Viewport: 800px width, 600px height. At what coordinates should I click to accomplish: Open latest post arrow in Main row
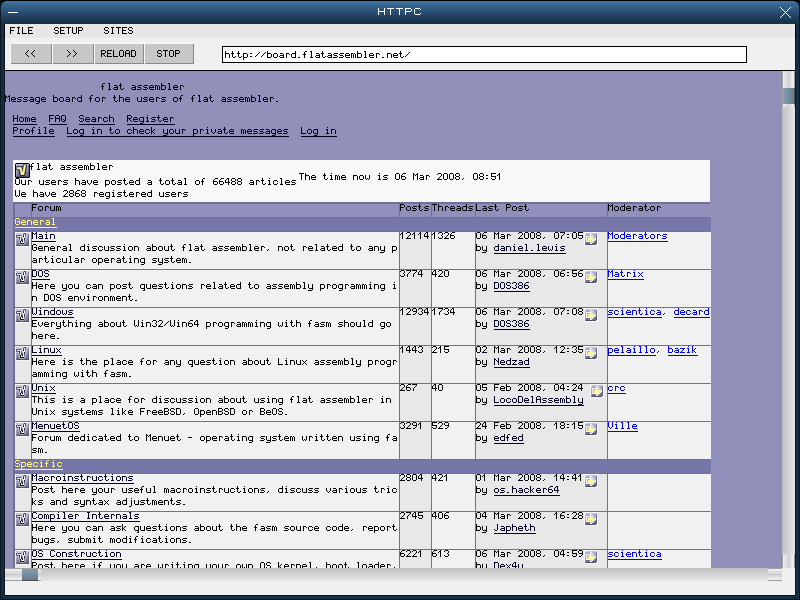click(x=591, y=239)
